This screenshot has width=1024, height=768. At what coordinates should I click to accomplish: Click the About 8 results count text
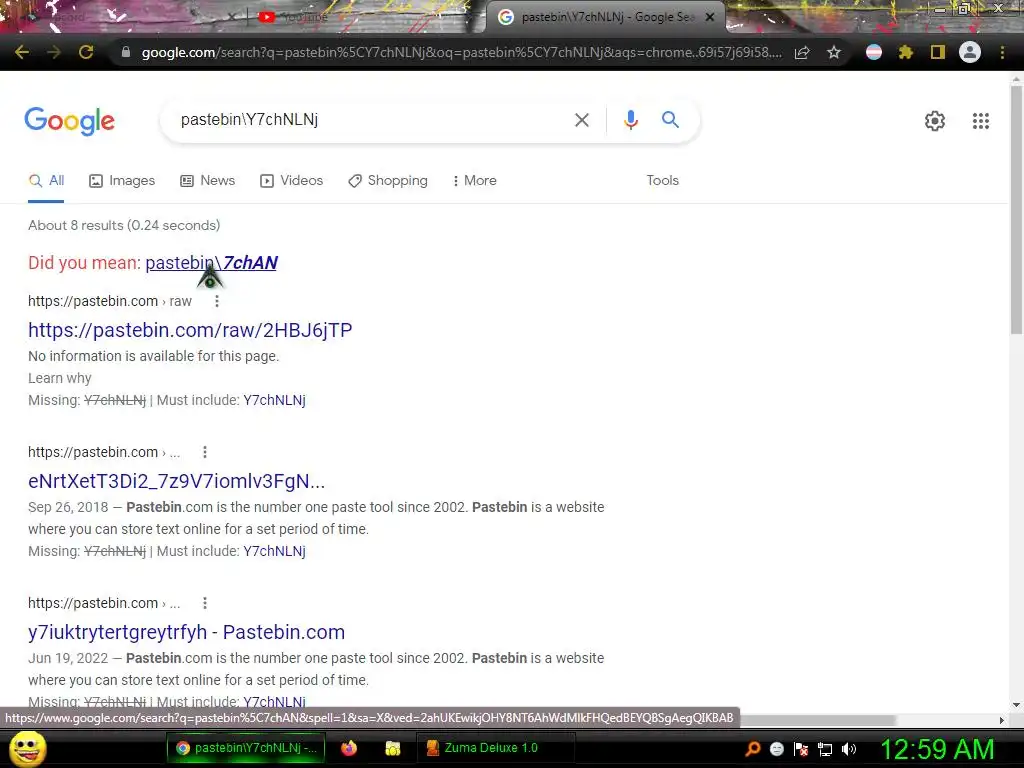(x=124, y=225)
